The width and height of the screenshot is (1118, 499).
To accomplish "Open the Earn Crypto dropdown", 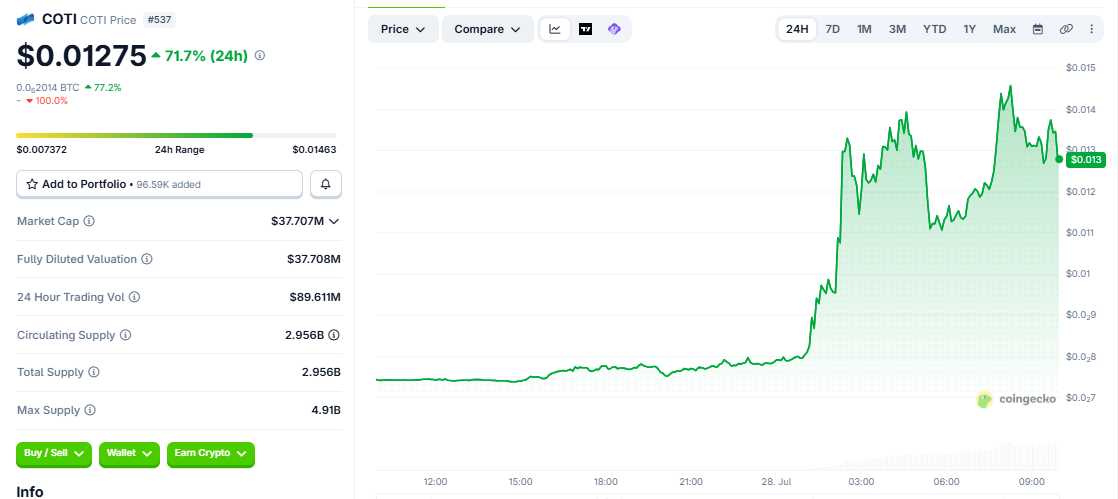I will 210,453.
